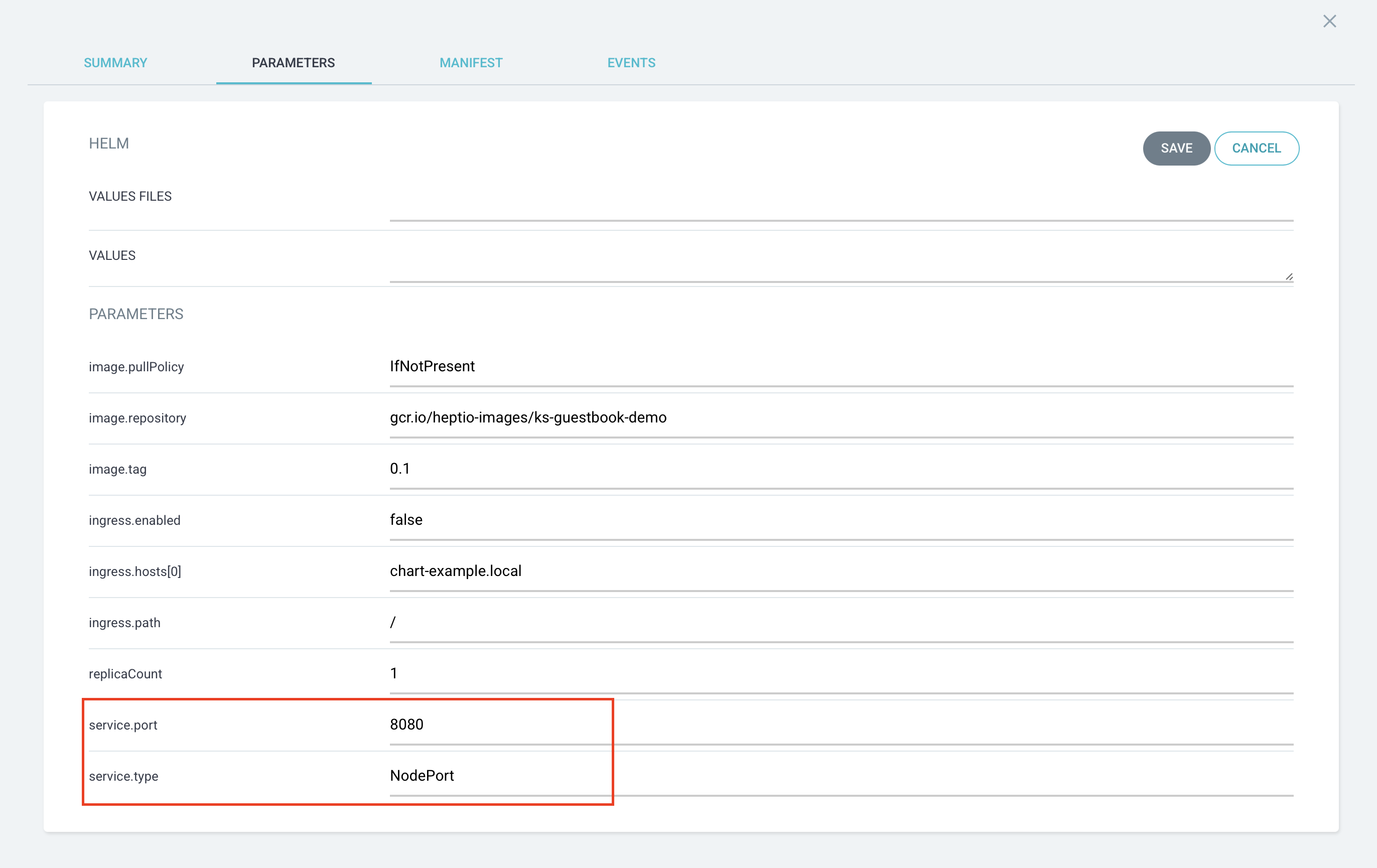The width and height of the screenshot is (1377, 868).
Task: Edit the image.pullPolicy value field
Action: [841, 367]
